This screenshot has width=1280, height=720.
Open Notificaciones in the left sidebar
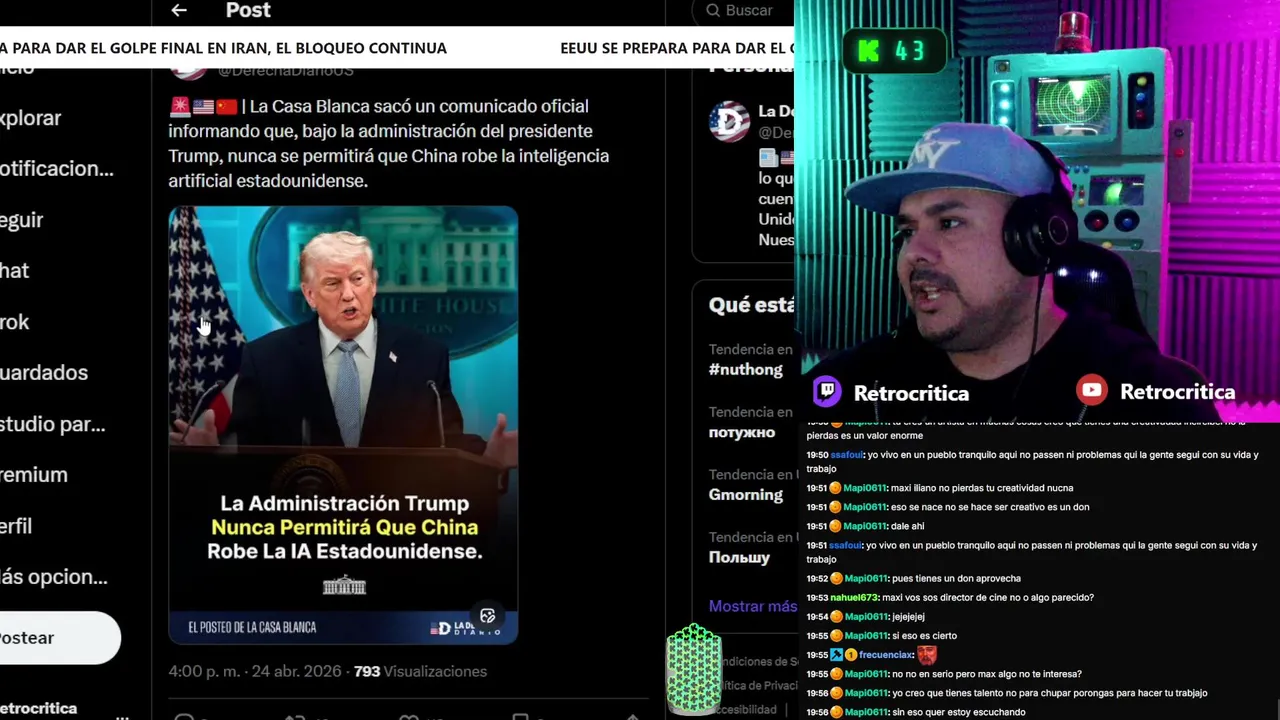pyautogui.click(x=56, y=169)
